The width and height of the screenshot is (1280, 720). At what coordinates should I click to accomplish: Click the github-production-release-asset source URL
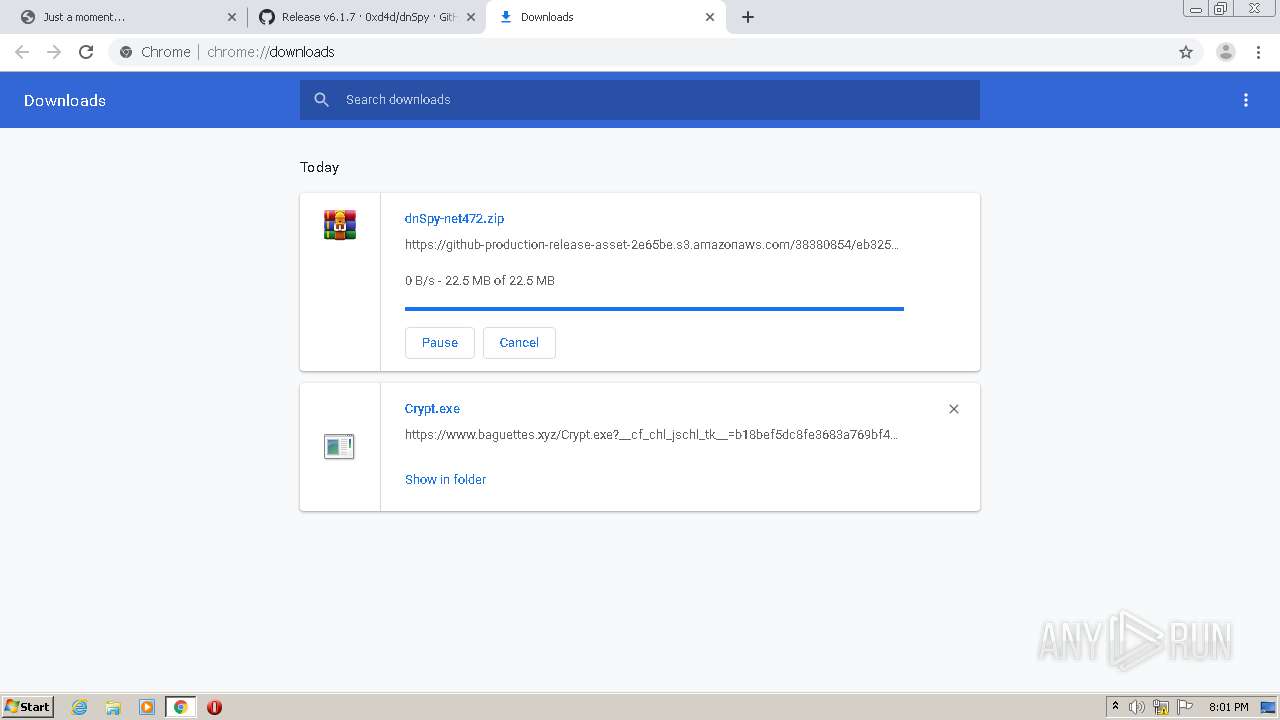tap(652, 245)
